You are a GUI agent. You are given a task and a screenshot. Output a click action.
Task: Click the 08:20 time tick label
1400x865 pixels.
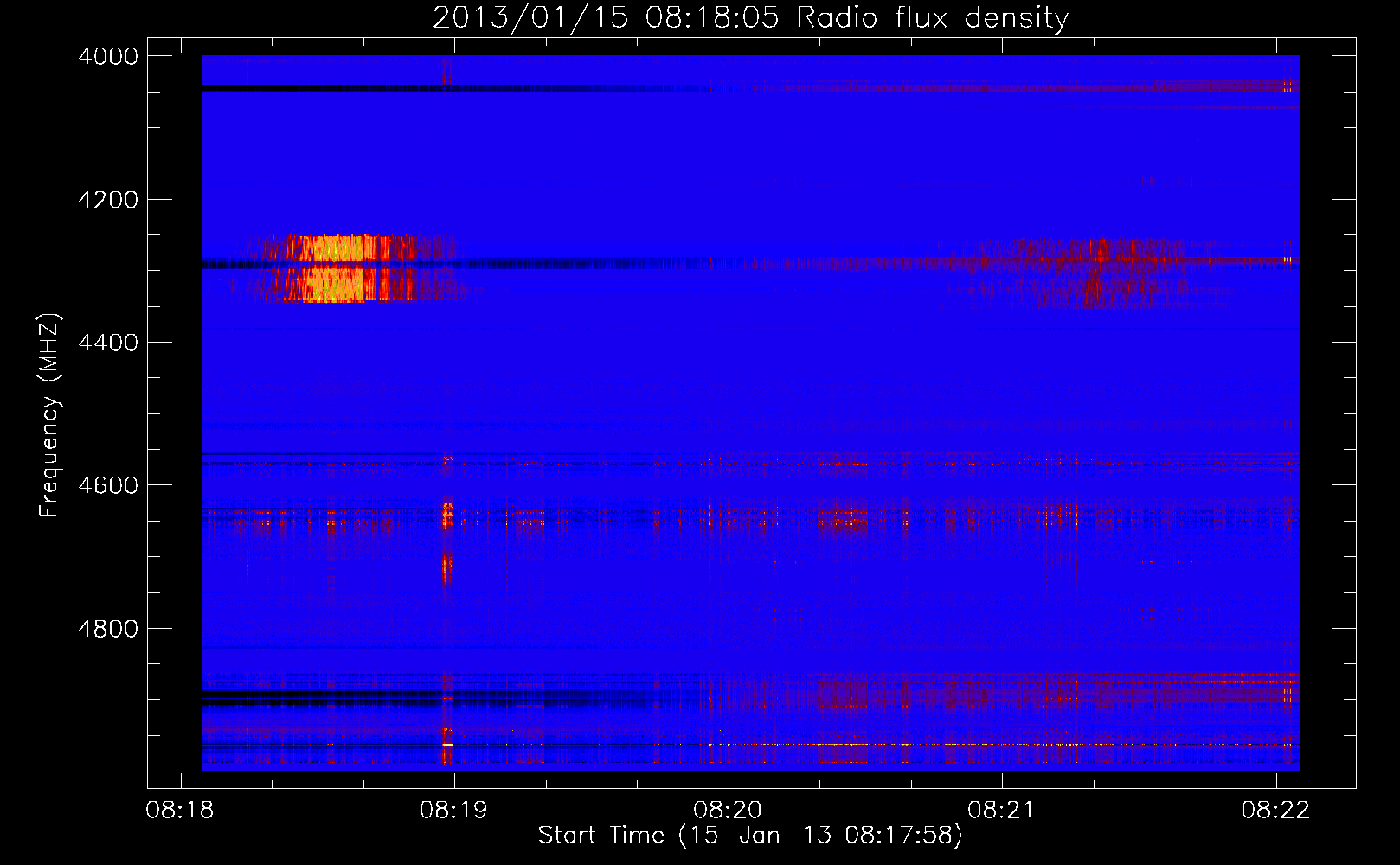(728, 811)
